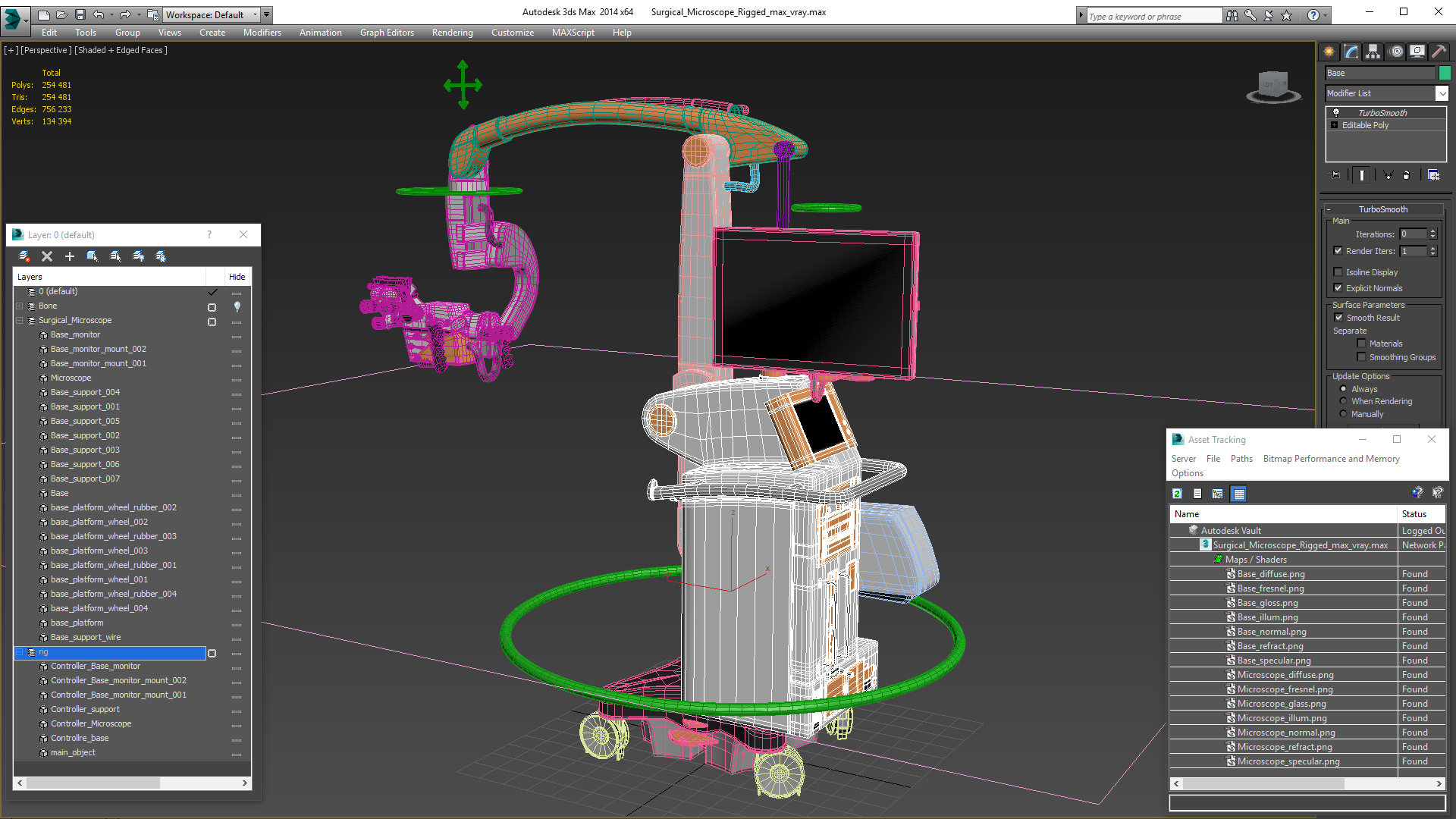This screenshot has width=1456, height=819.
Task: Open the Graph Editors menu
Action: (x=387, y=33)
